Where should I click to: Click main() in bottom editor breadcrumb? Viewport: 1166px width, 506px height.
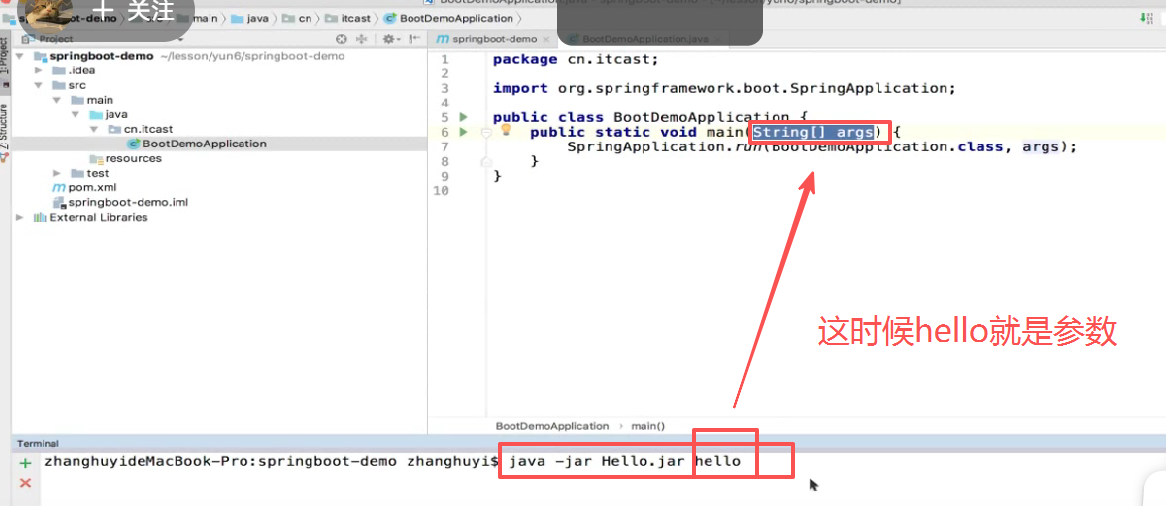[648, 426]
